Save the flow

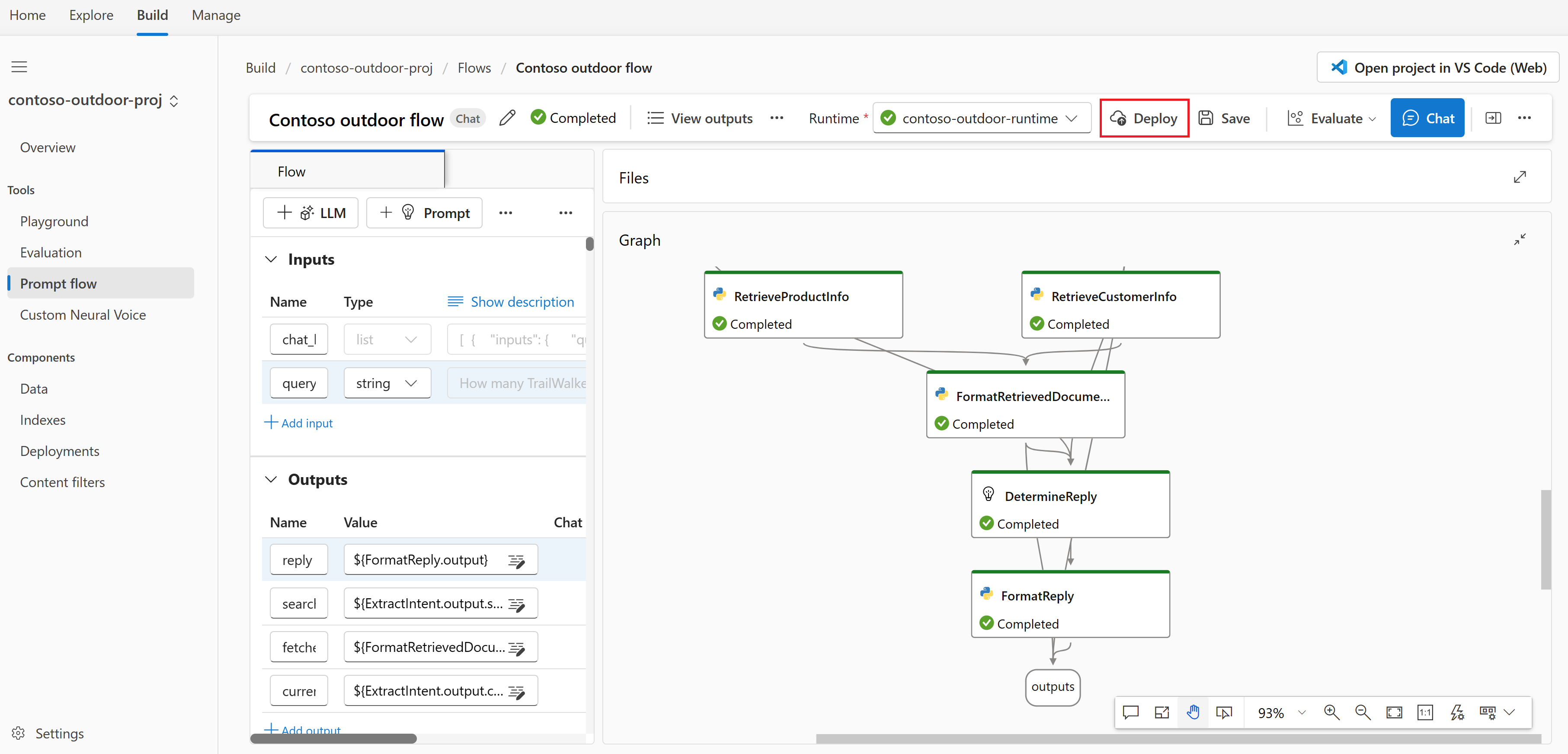pos(1224,118)
